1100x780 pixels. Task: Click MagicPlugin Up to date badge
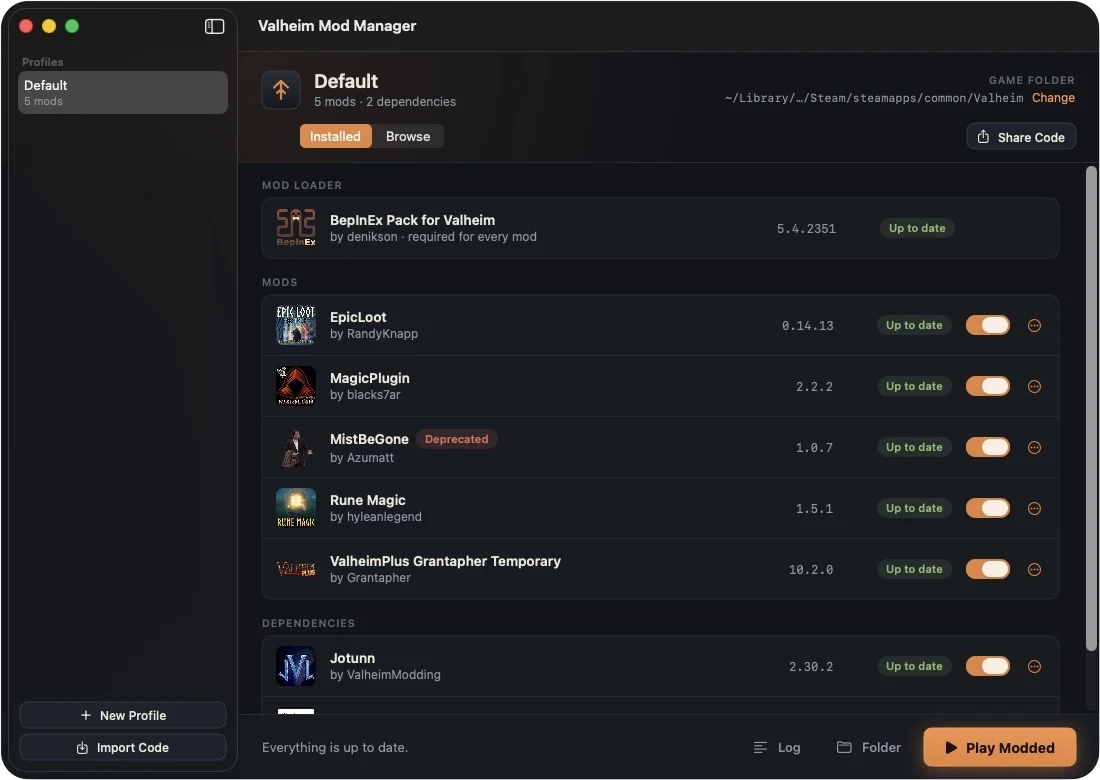(914, 386)
